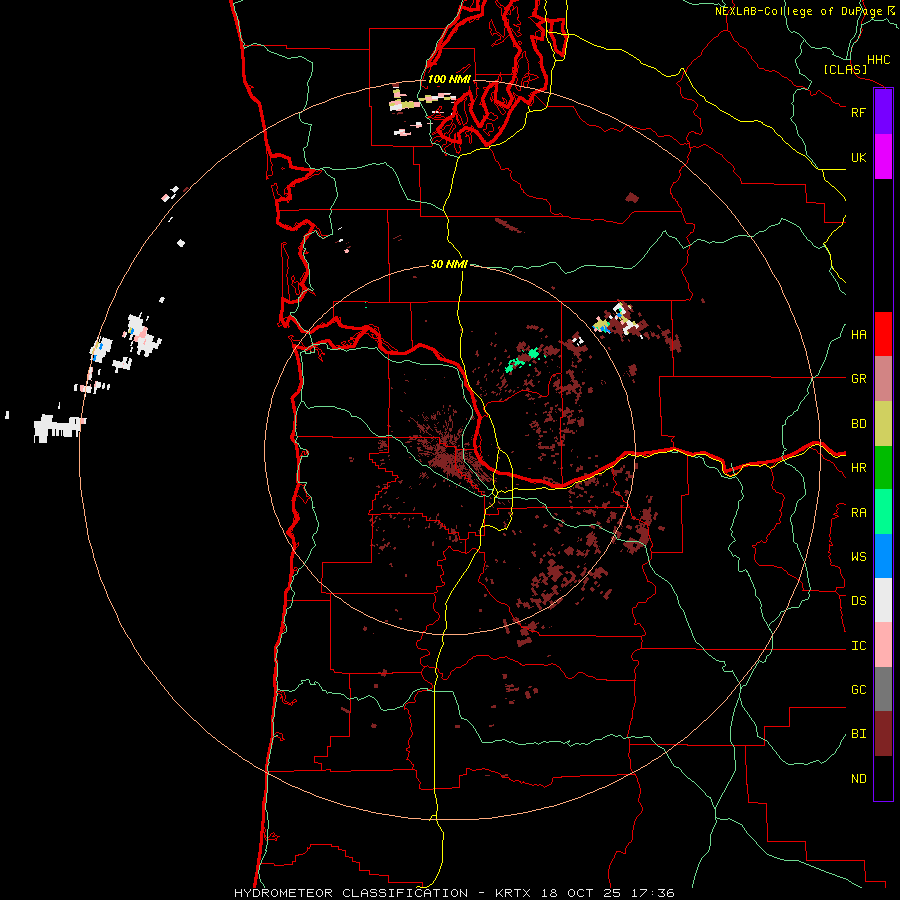Select the BD yellow legend block
The image size is (900, 900).
883,424
